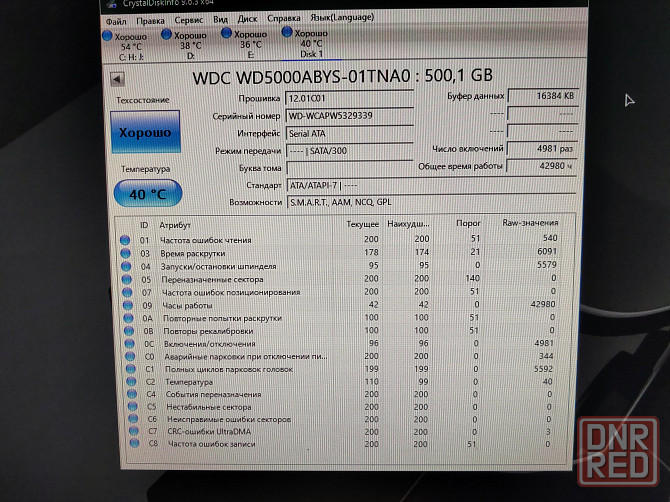Click the Порог column header

click(468, 223)
